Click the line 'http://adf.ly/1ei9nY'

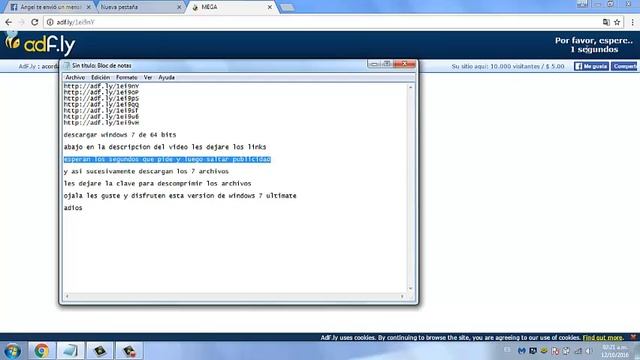tap(101, 86)
